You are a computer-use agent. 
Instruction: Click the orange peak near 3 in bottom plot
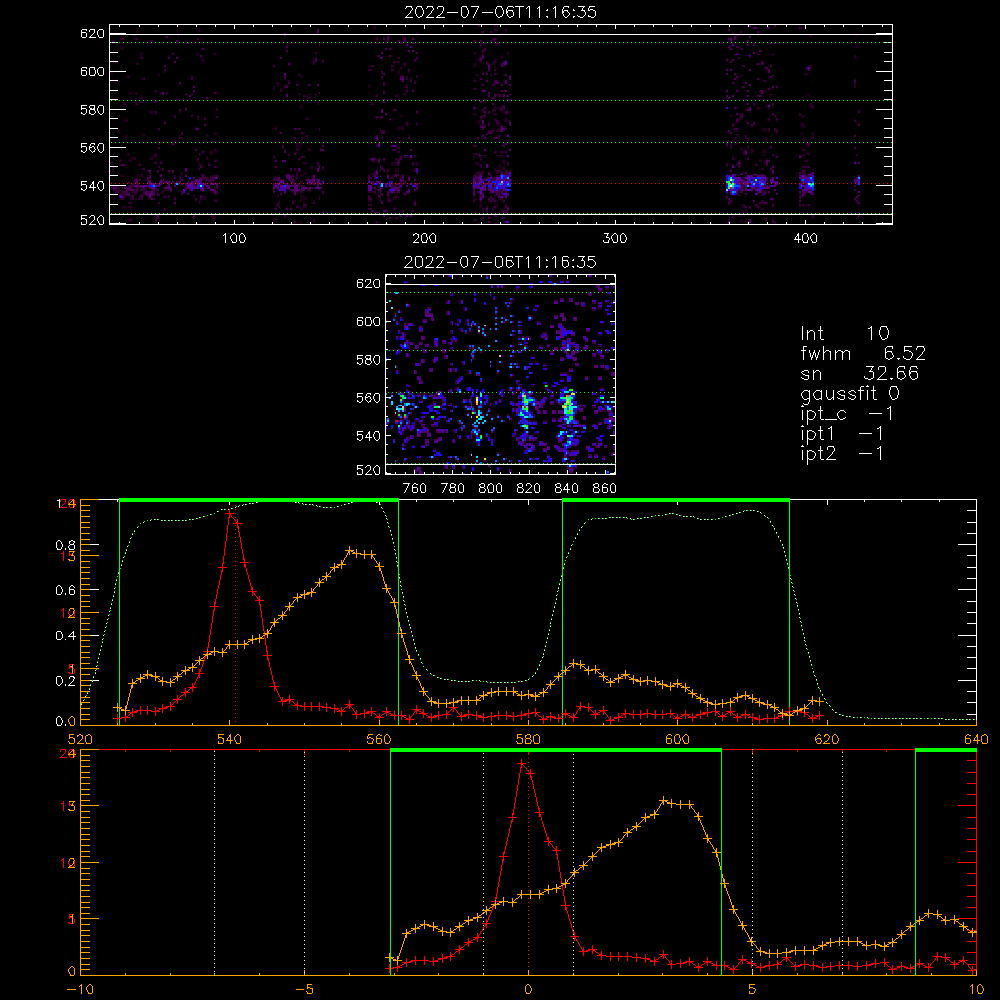(664, 800)
